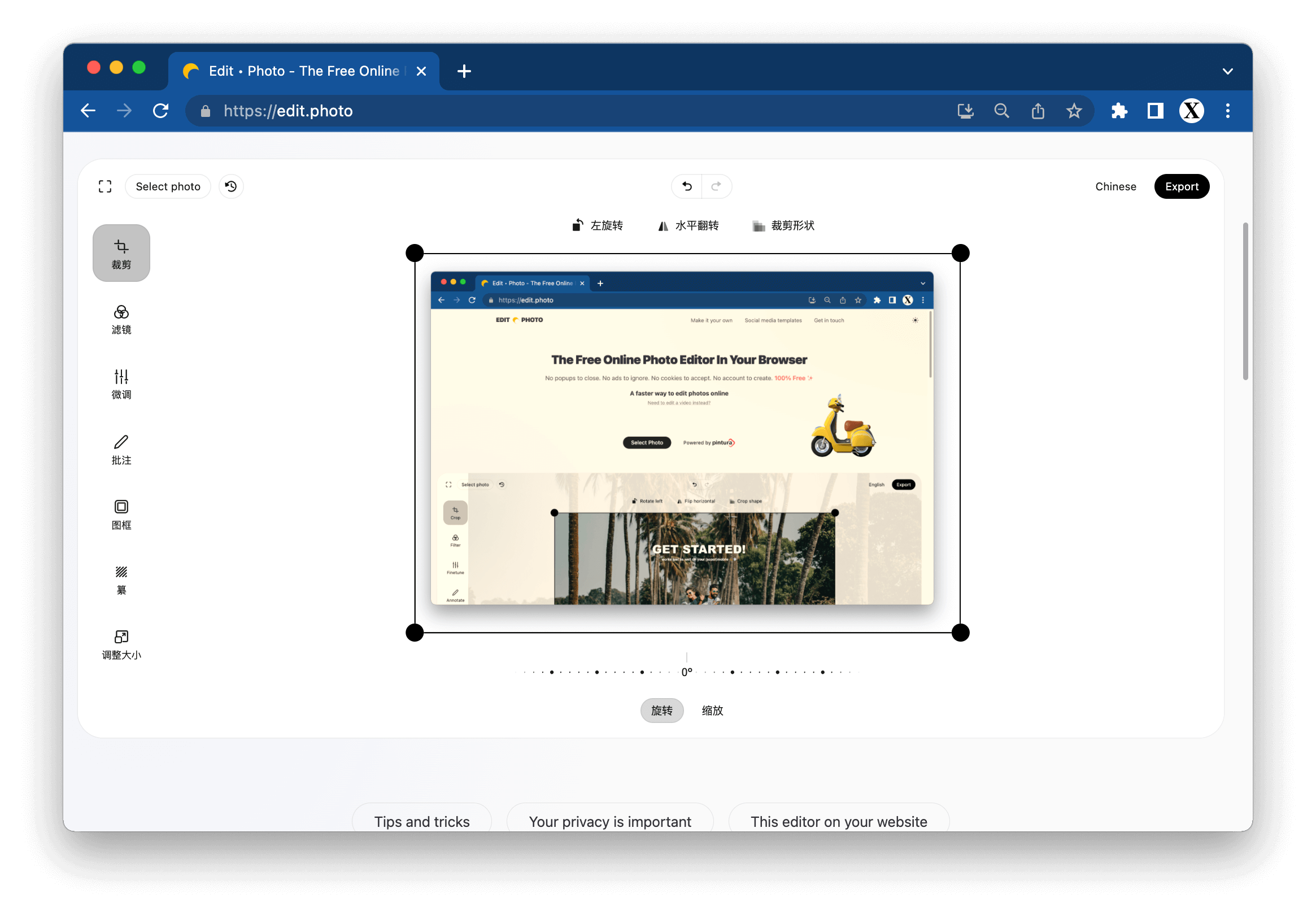Open the Resize (调整大小) tool

(x=121, y=644)
